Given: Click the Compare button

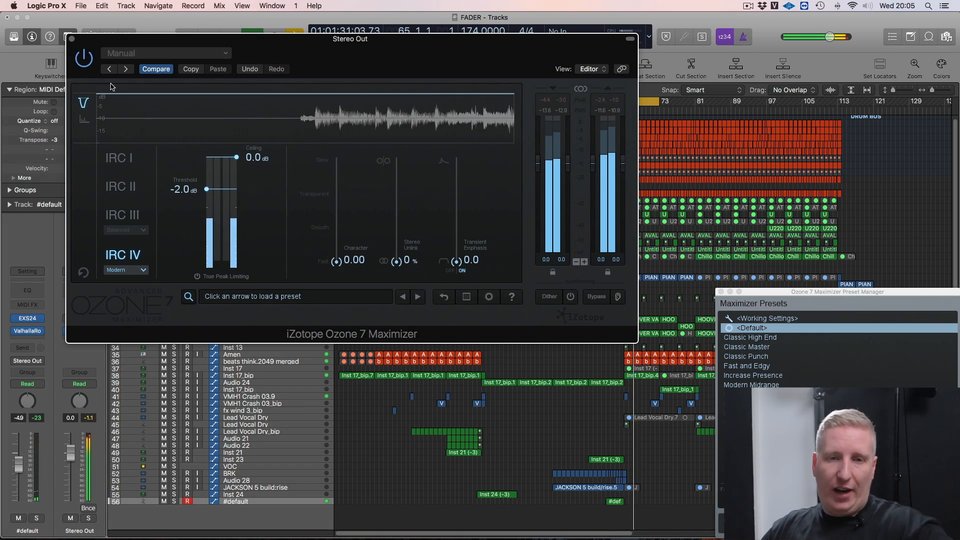Looking at the screenshot, I should coord(156,69).
